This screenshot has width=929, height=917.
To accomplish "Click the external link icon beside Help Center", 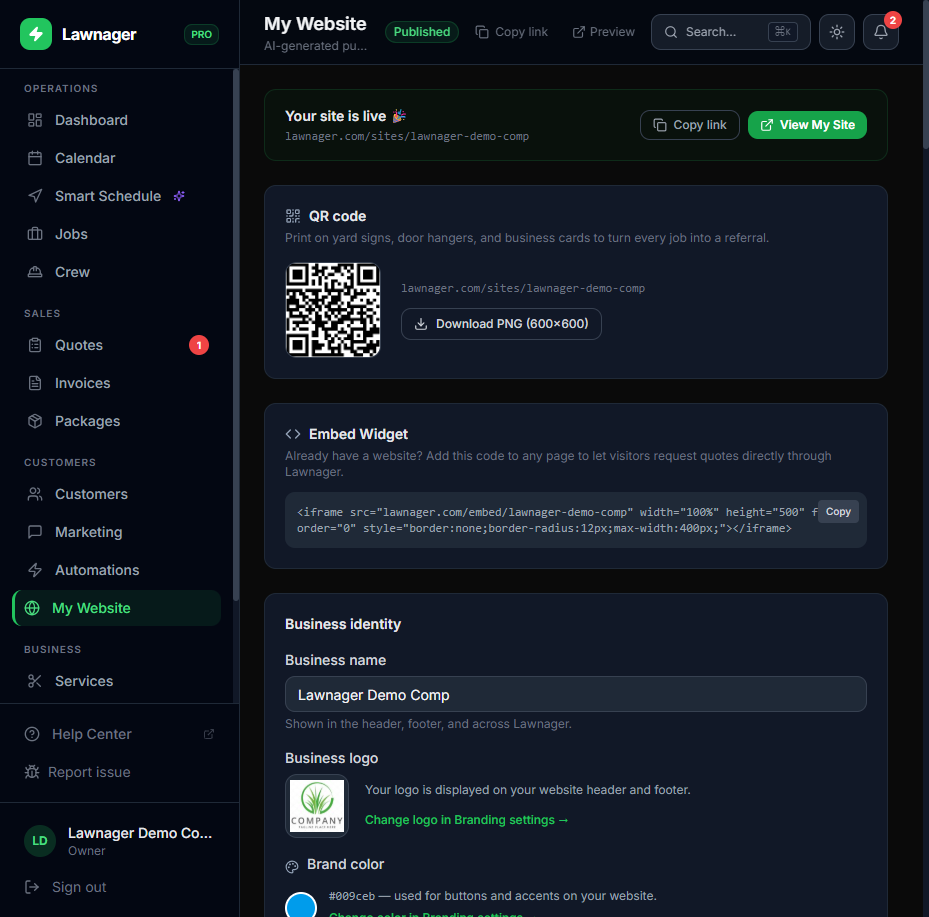I will pos(209,735).
